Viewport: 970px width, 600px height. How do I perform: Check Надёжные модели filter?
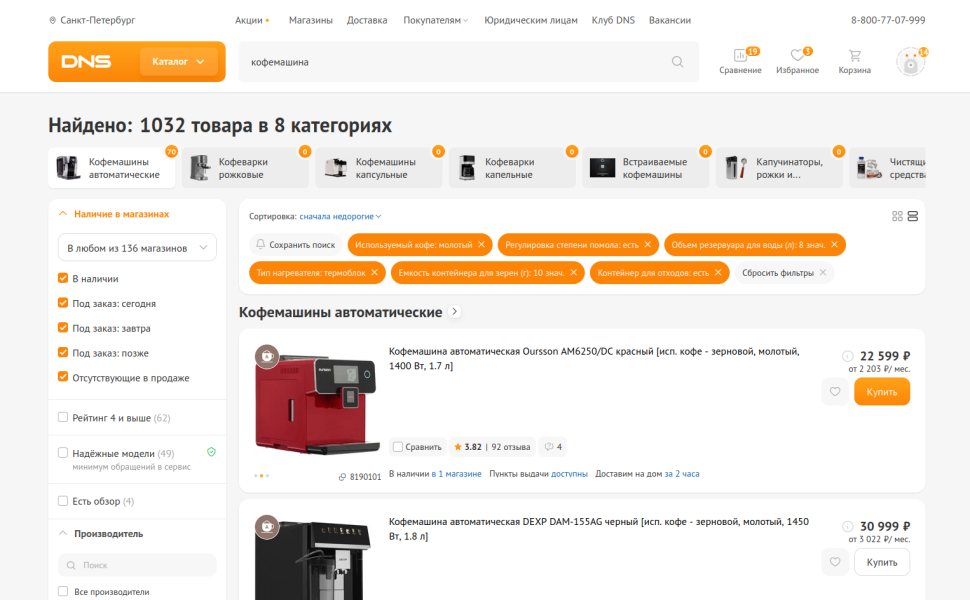62,453
